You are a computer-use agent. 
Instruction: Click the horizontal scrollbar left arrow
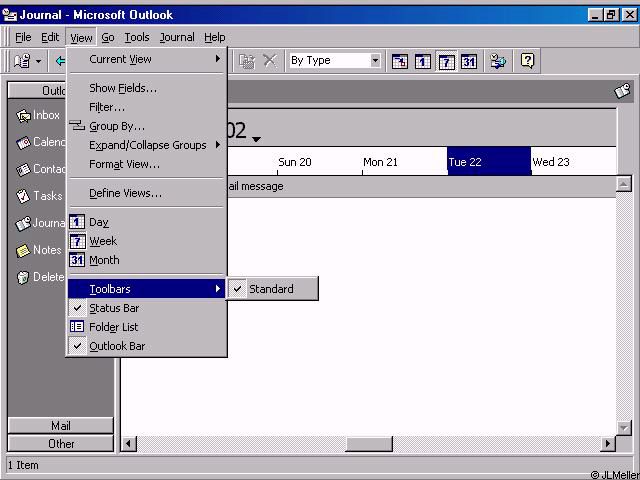[129, 444]
